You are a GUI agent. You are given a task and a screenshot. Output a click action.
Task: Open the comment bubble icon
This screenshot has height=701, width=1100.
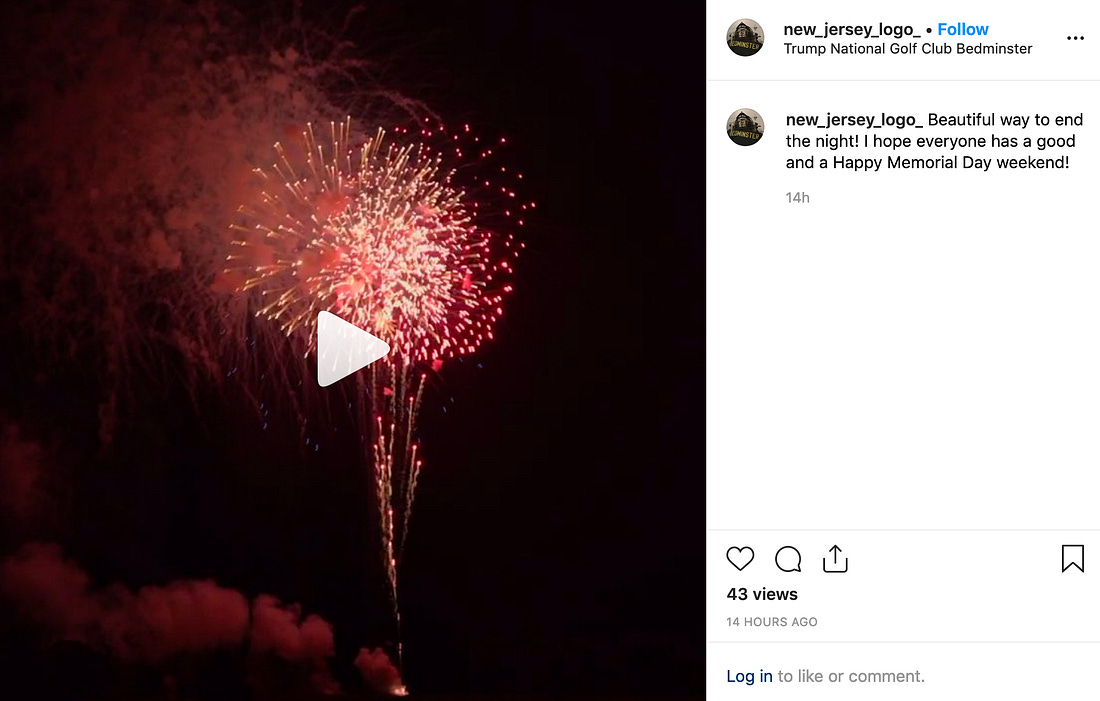coord(788,559)
